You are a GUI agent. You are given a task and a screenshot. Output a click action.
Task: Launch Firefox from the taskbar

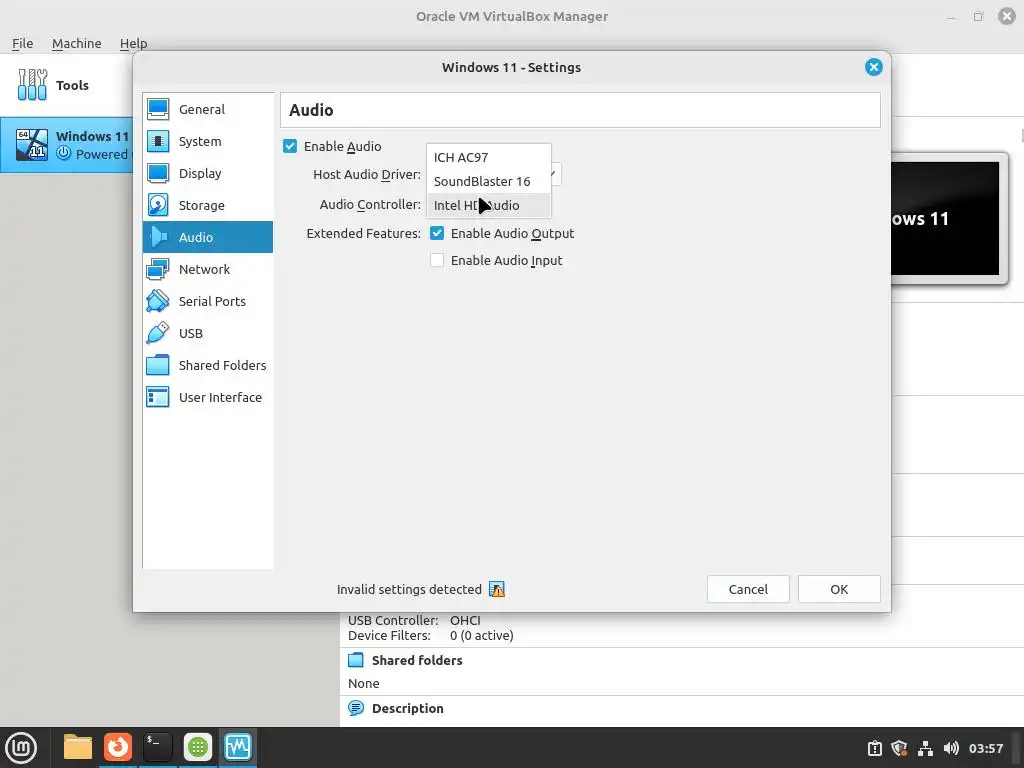coord(118,747)
